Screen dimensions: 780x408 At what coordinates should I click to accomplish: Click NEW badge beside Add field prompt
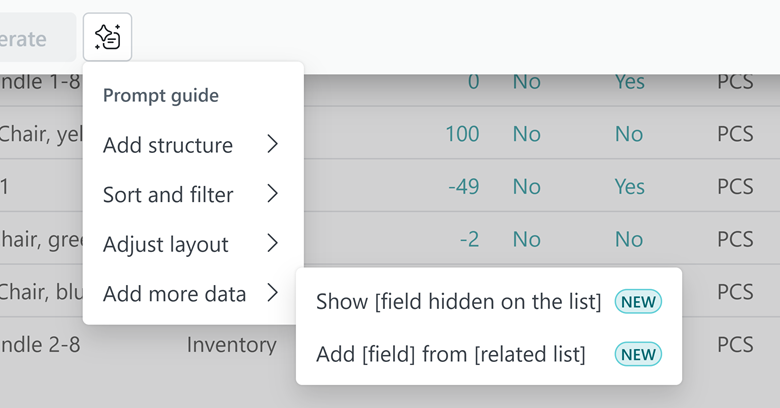pyautogui.click(x=639, y=354)
